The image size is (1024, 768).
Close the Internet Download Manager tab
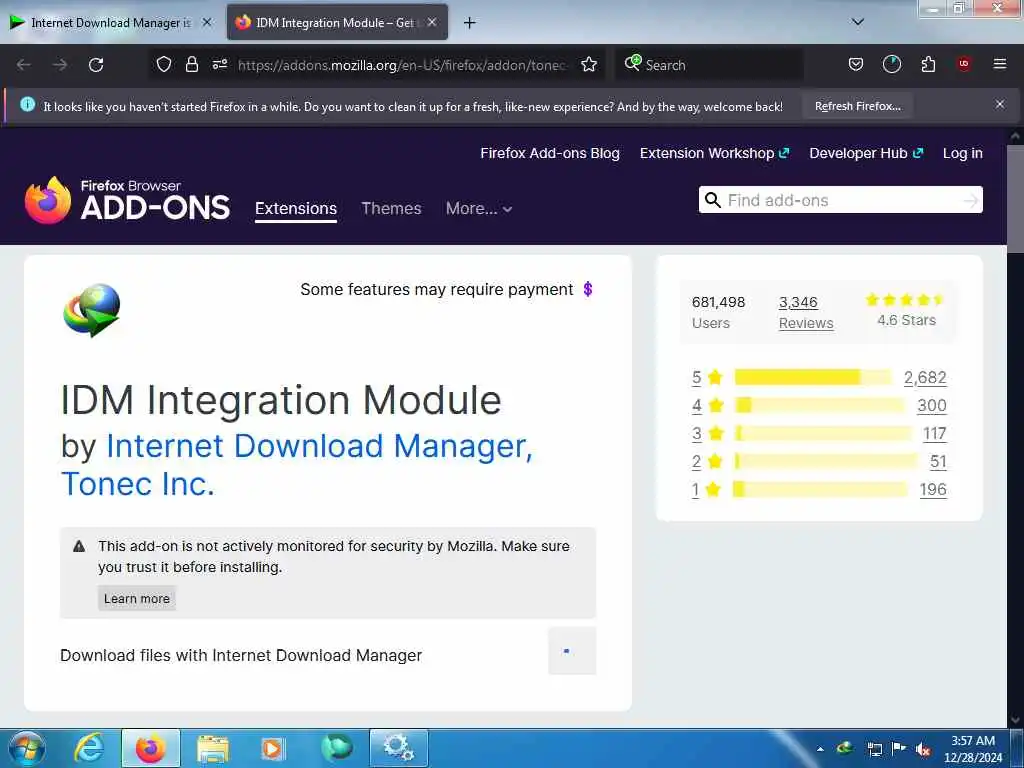[207, 22]
